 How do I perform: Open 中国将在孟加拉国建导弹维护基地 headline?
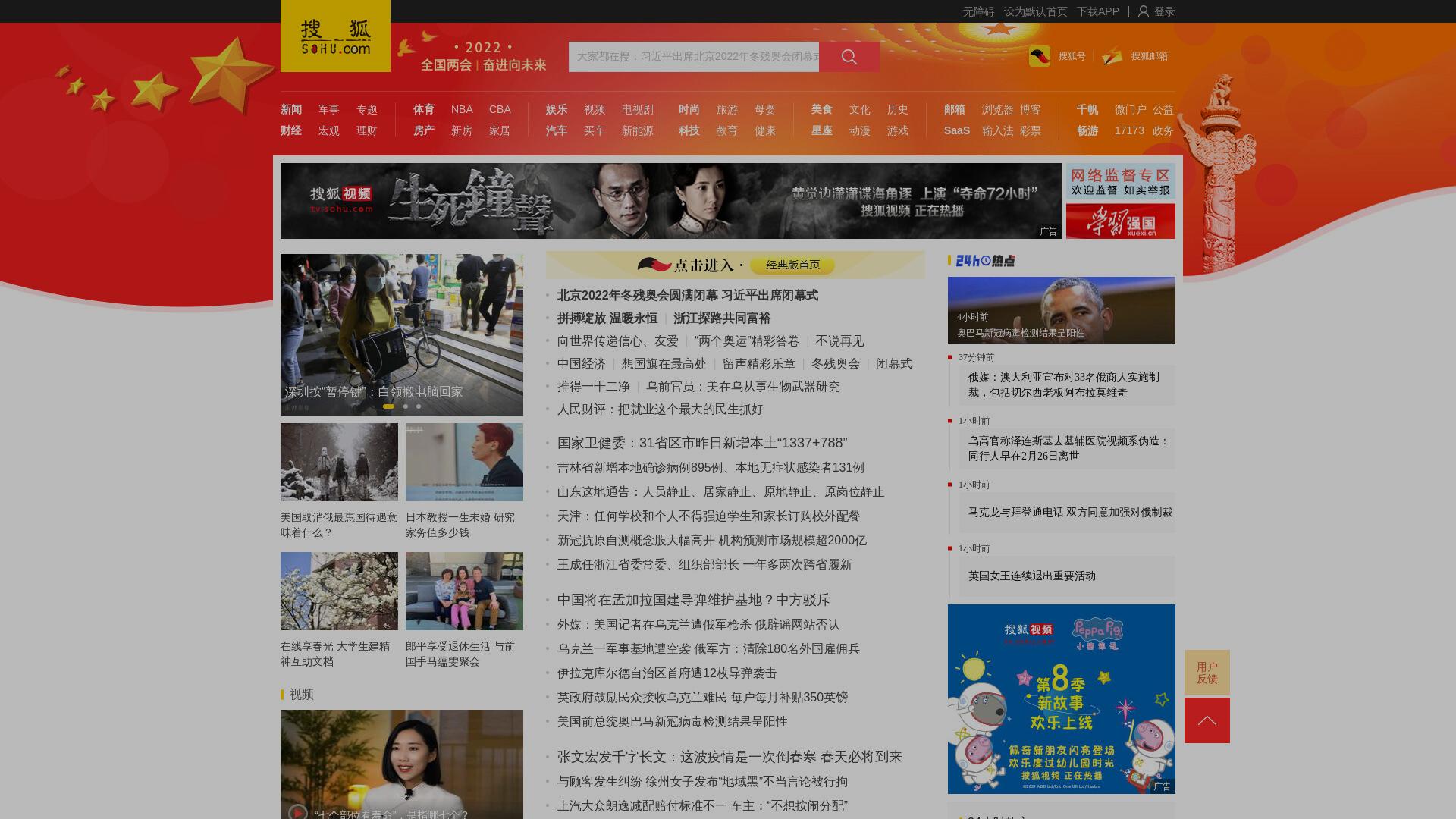694,600
